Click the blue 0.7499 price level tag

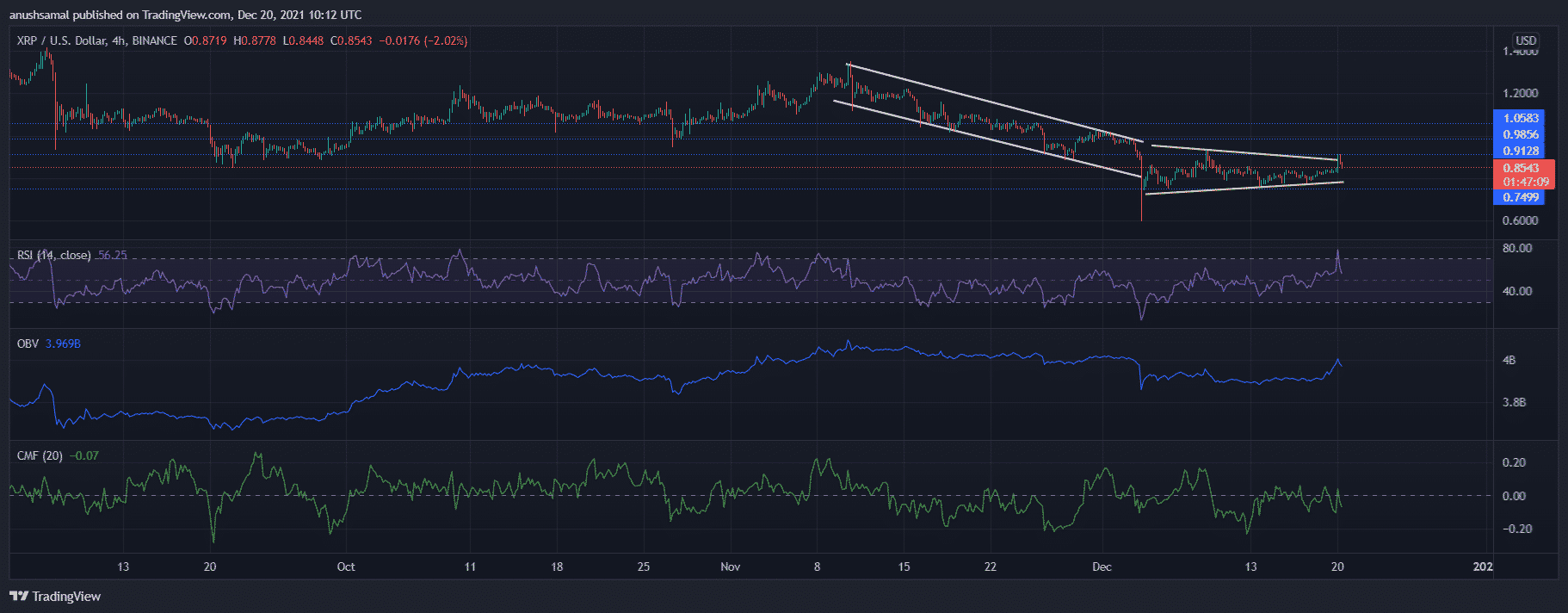click(1520, 197)
